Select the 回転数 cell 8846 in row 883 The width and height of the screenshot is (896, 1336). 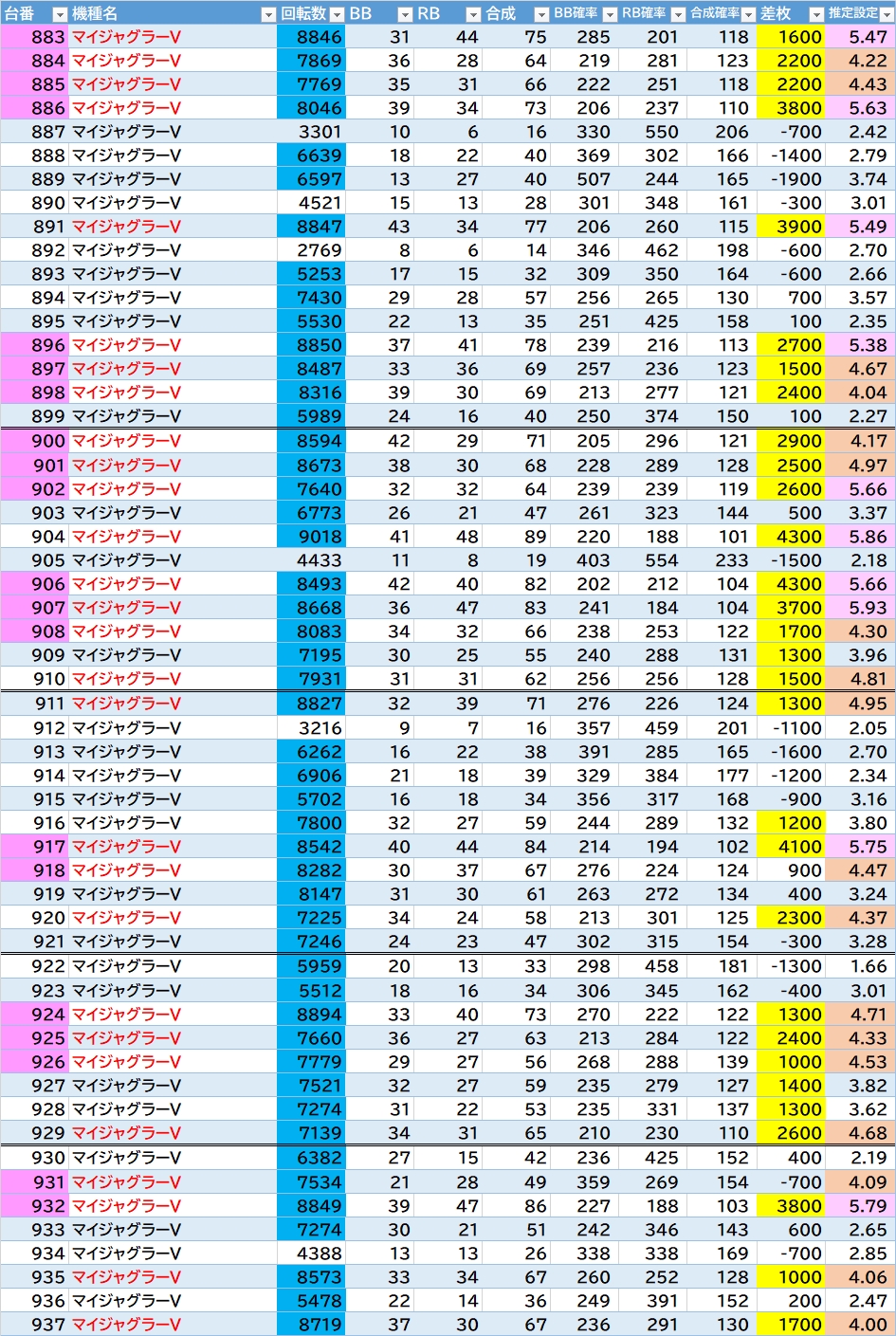[x=311, y=37]
